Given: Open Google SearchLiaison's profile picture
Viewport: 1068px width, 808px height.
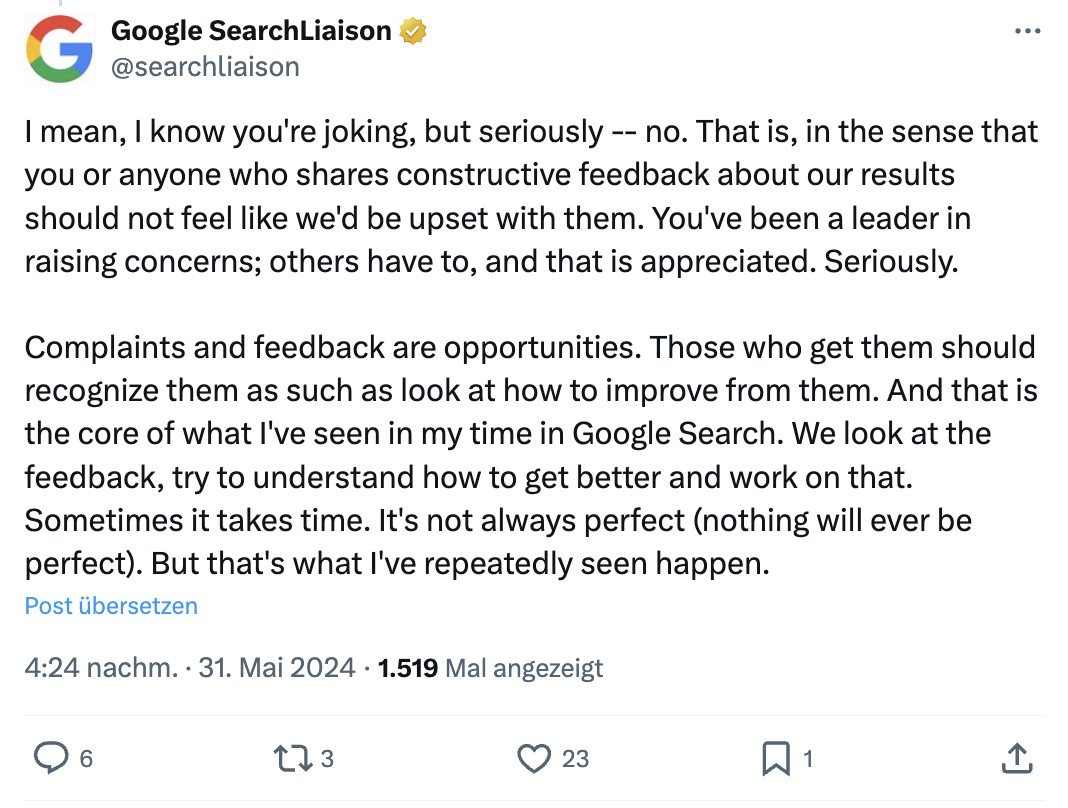Looking at the screenshot, I should tap(60, 49).
